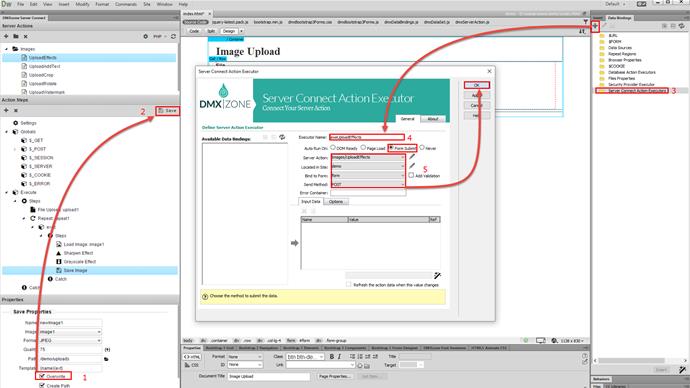Enable the Add Validation checkbox

[411, 175]
